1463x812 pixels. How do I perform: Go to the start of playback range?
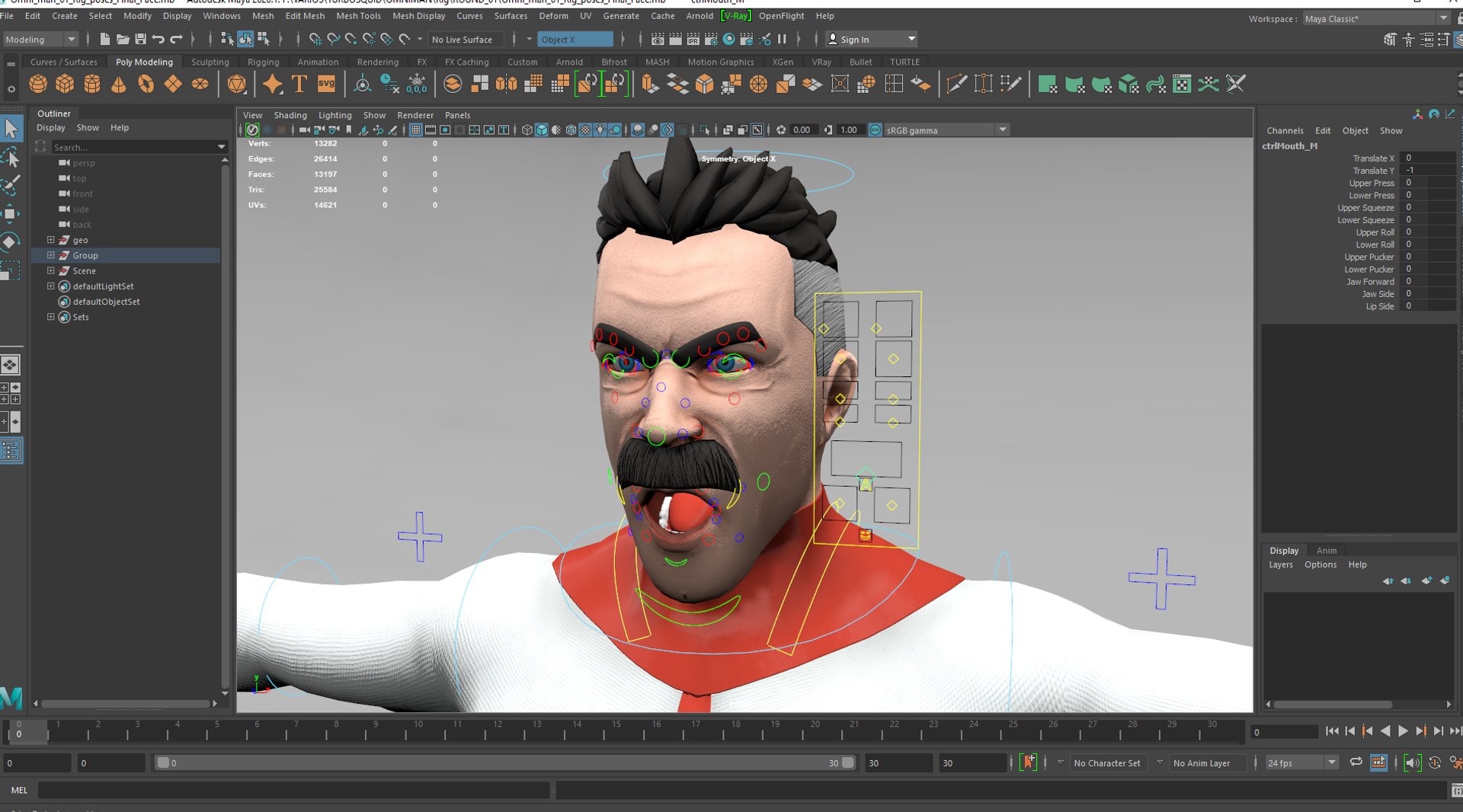click(1332, 731)
